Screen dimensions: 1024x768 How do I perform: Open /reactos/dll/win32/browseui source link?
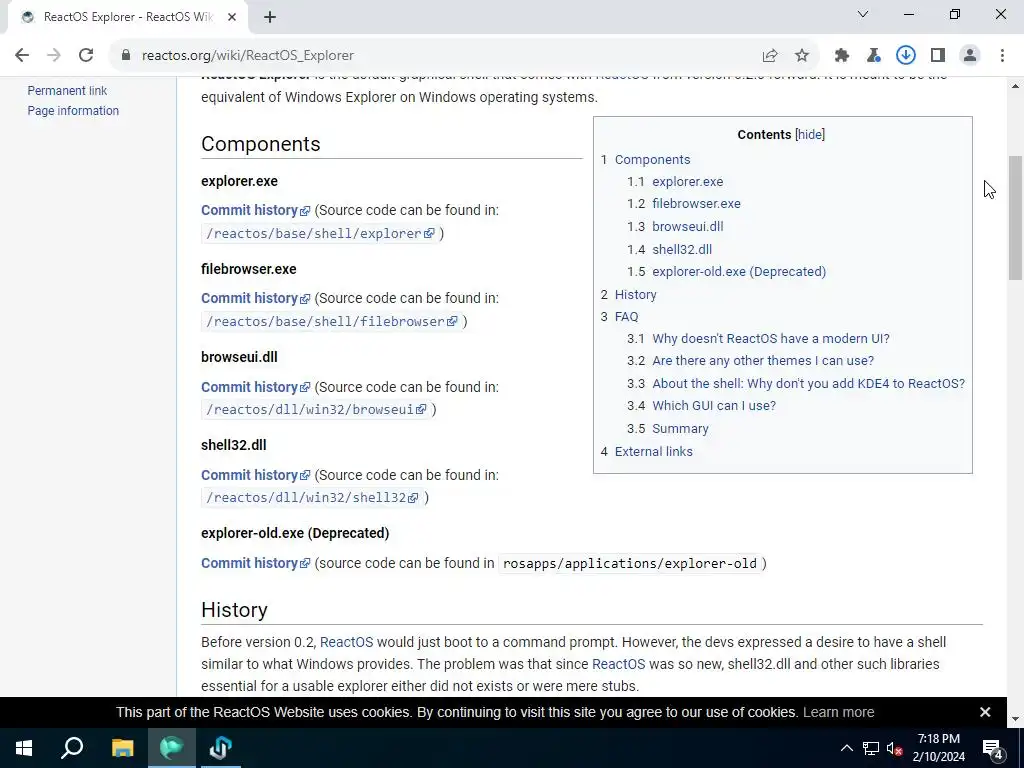click(316, 409)
